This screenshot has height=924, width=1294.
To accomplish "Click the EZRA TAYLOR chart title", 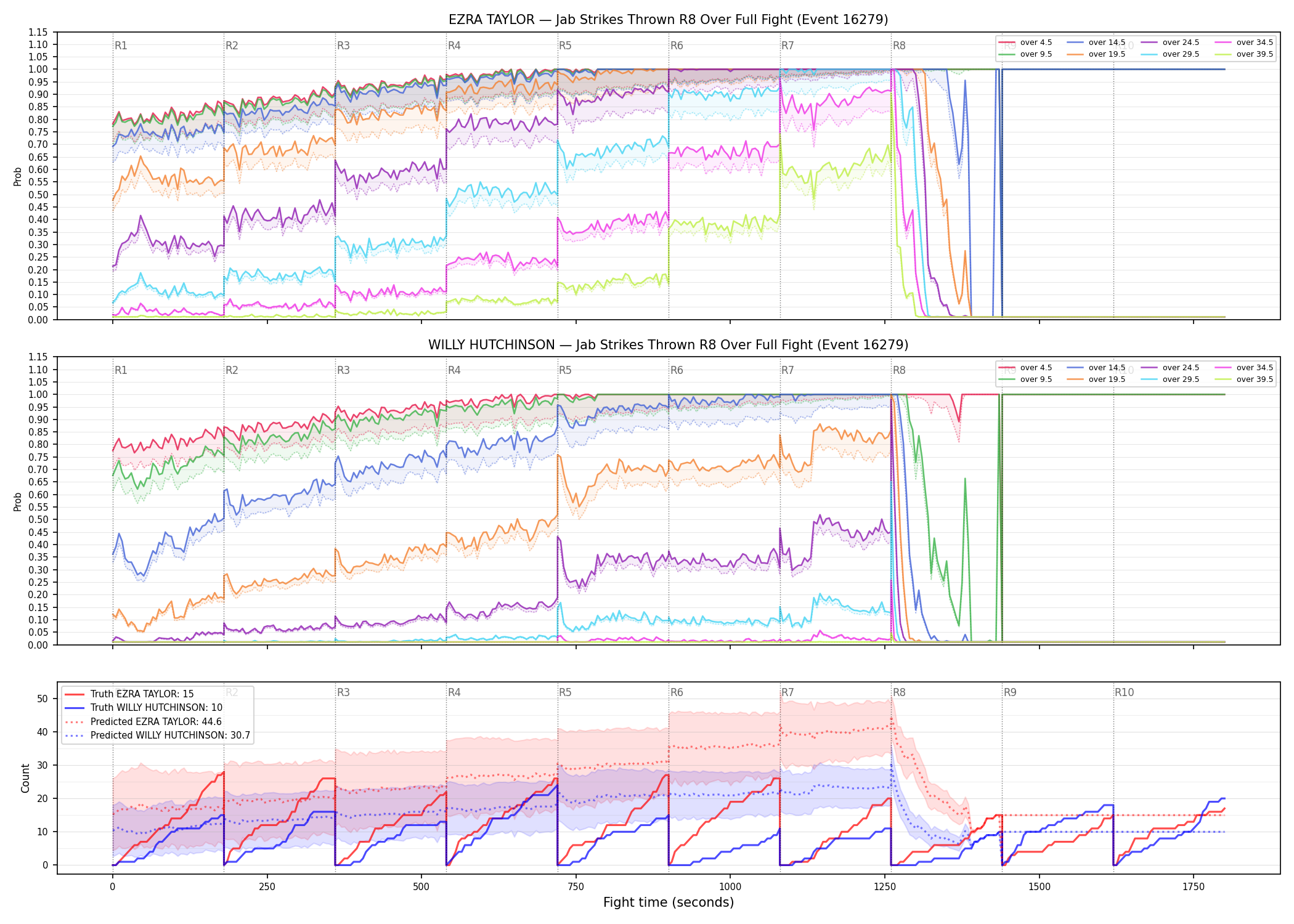I will point(668,20).
